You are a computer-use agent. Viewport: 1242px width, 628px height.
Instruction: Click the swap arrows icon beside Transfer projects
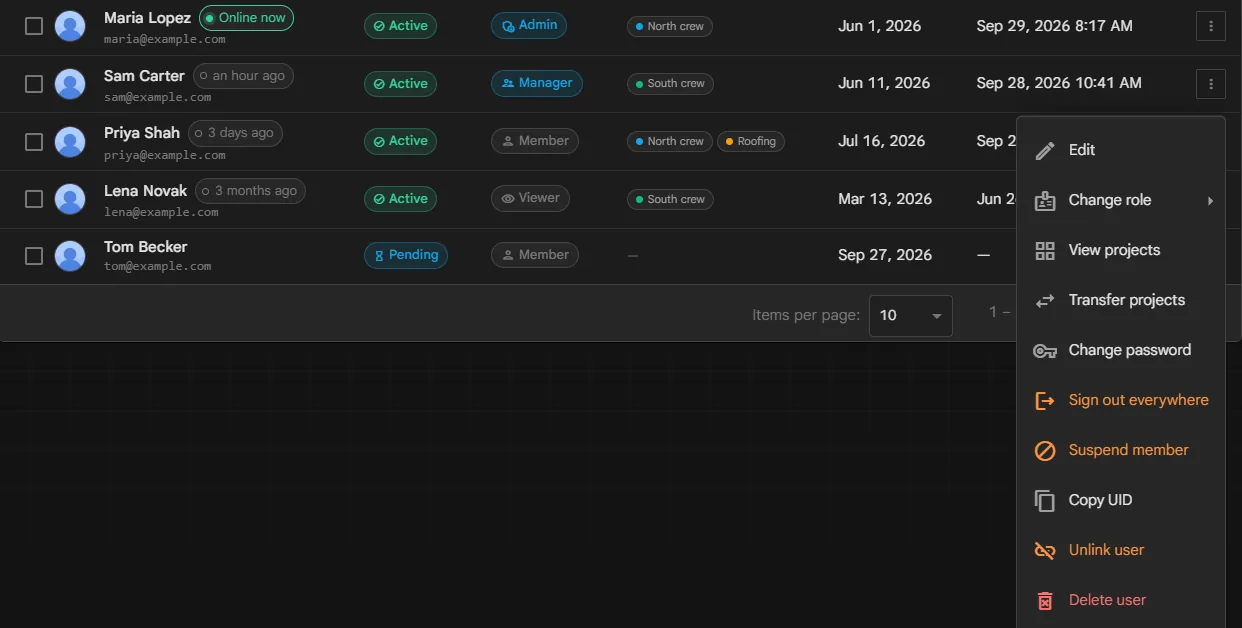[1045, 300]
